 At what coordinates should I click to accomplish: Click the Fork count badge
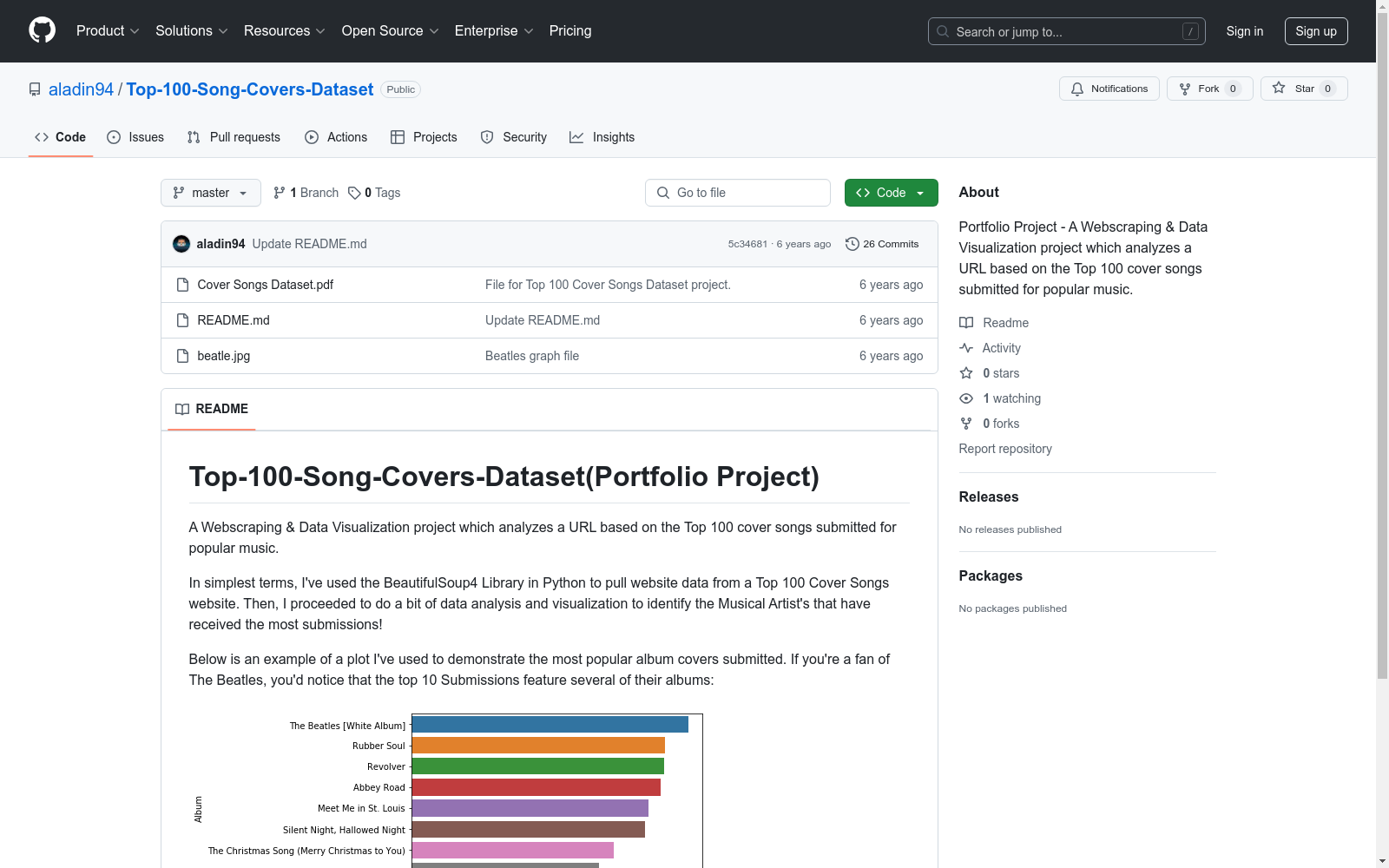[x=1233, y=89]
